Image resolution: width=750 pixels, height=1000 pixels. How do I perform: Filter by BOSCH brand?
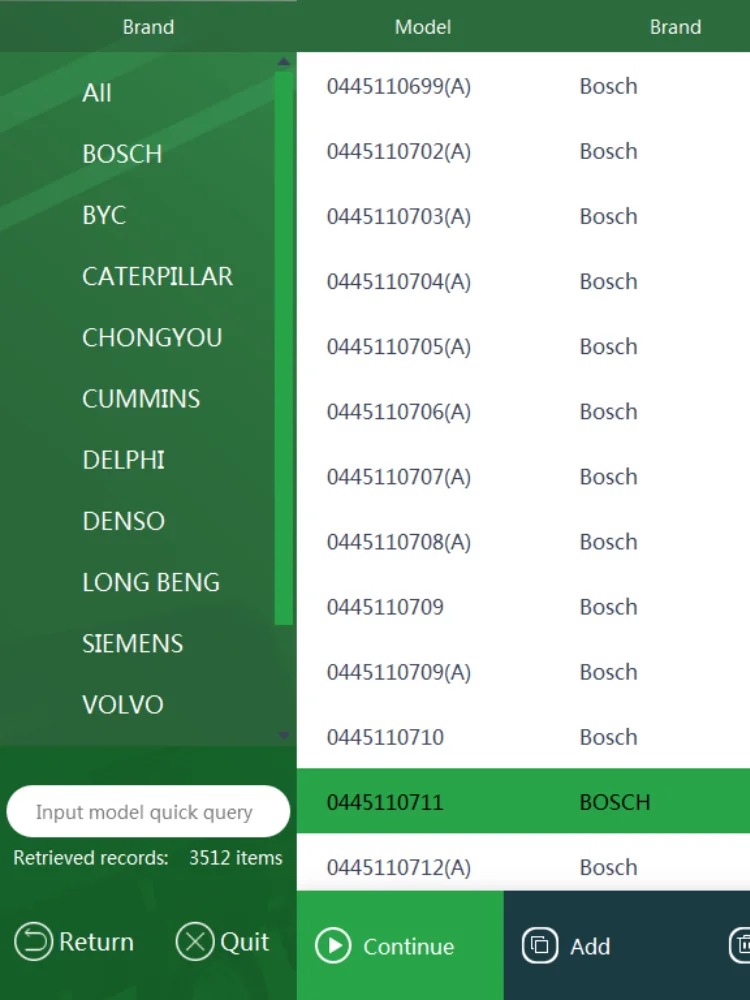click(122, 154)
